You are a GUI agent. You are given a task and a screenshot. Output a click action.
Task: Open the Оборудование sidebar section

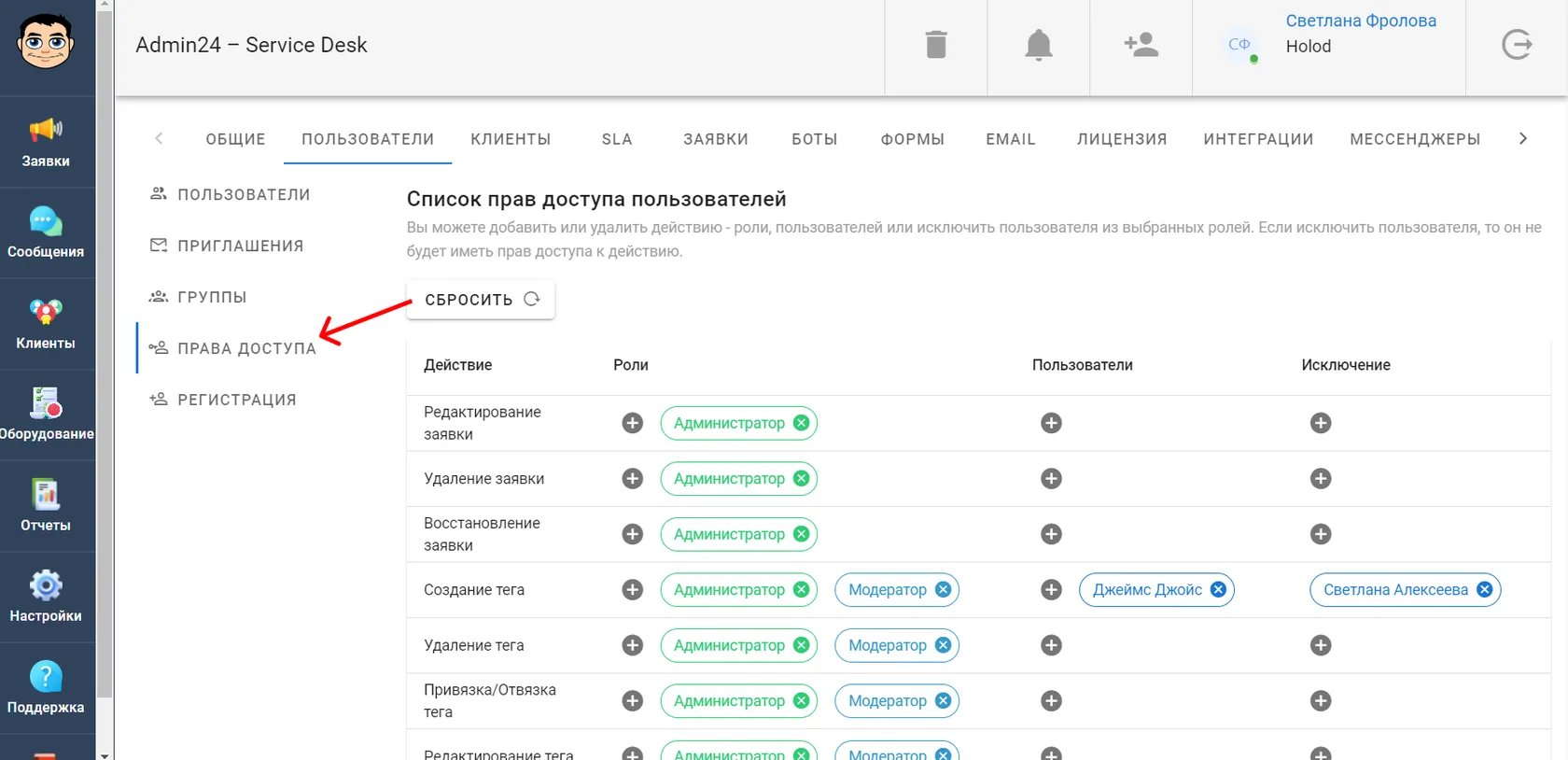tap(46, 415)
